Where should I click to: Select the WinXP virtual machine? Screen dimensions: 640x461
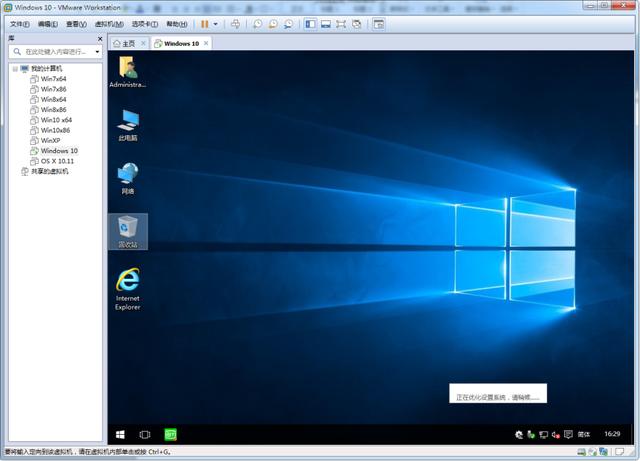click(50, 140)
